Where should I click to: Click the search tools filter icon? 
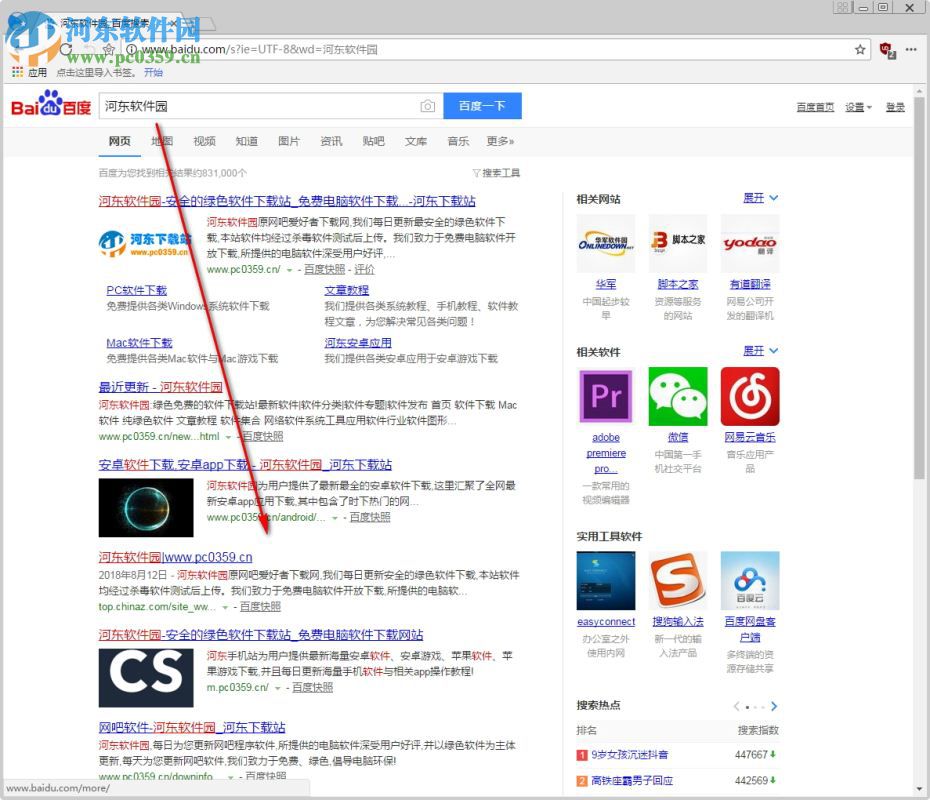476,173
